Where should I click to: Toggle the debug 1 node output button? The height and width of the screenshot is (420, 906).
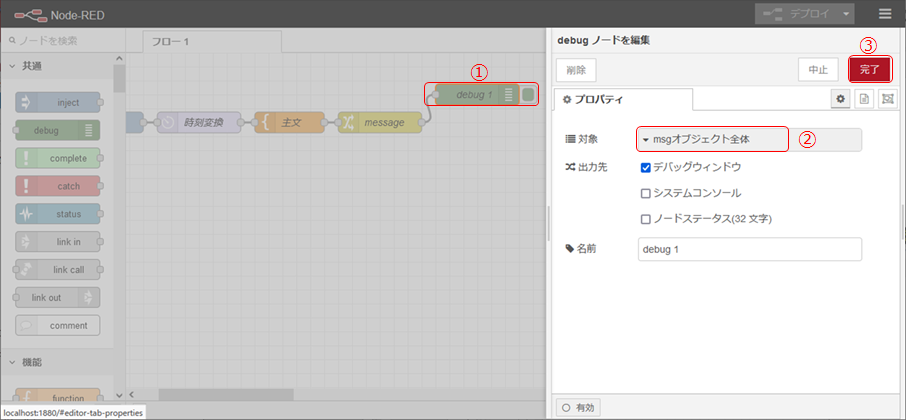[528, 95]
